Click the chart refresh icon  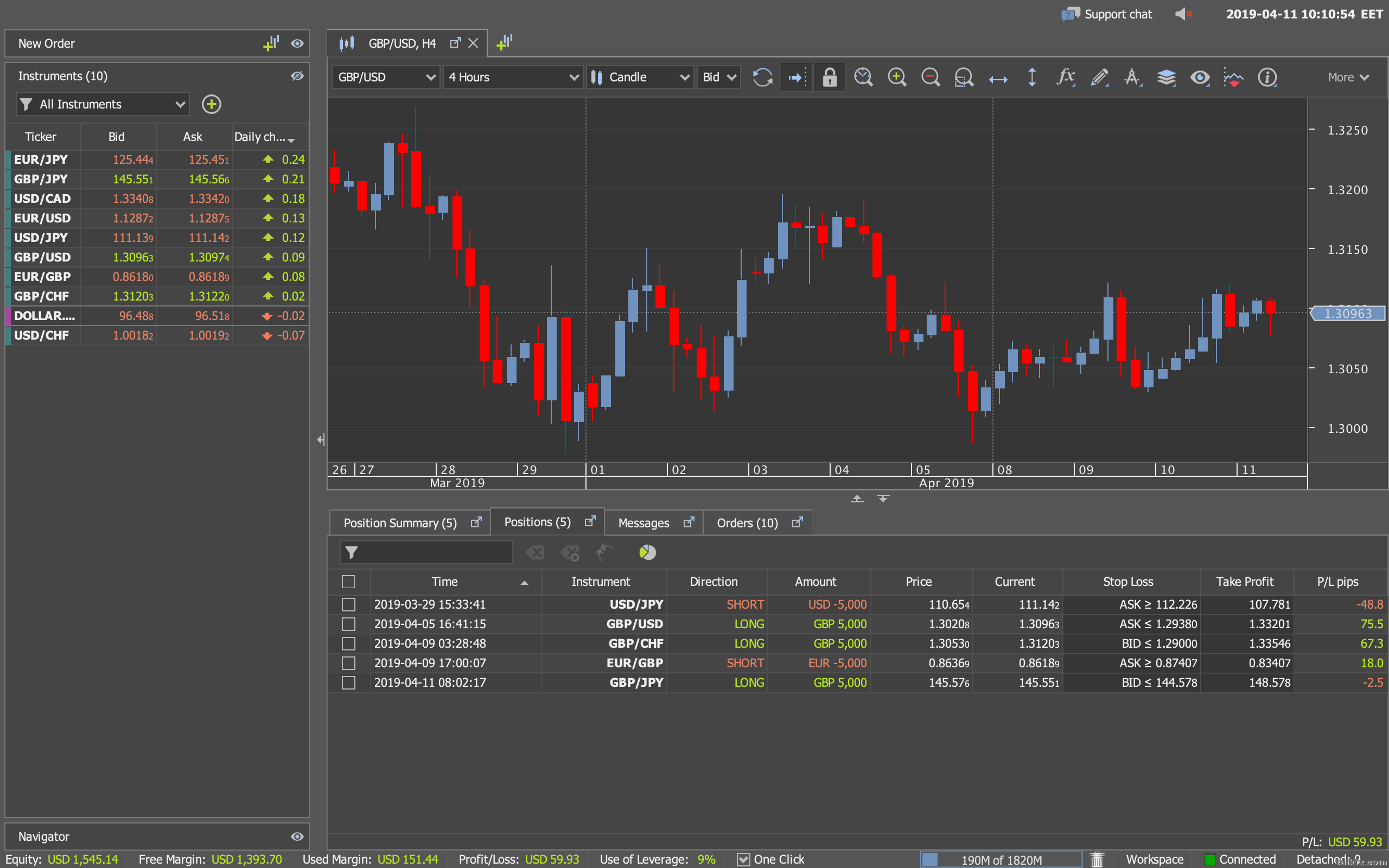pyautogui.click(x=762, y=77)
